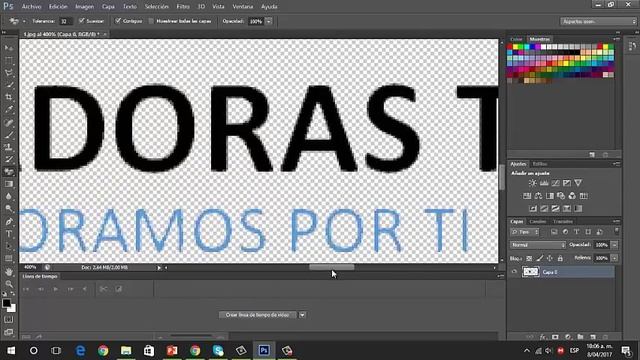Click the horizontal canvas scrollbar thumb
This screenshot has height=360, width=640.
pyautogui.click(x=331, y=267)
